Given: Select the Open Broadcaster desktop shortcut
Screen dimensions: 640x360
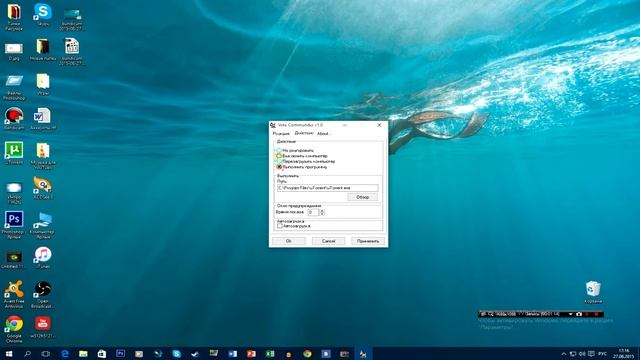Looking at the screenshot, I should click(x=43, y=294).
